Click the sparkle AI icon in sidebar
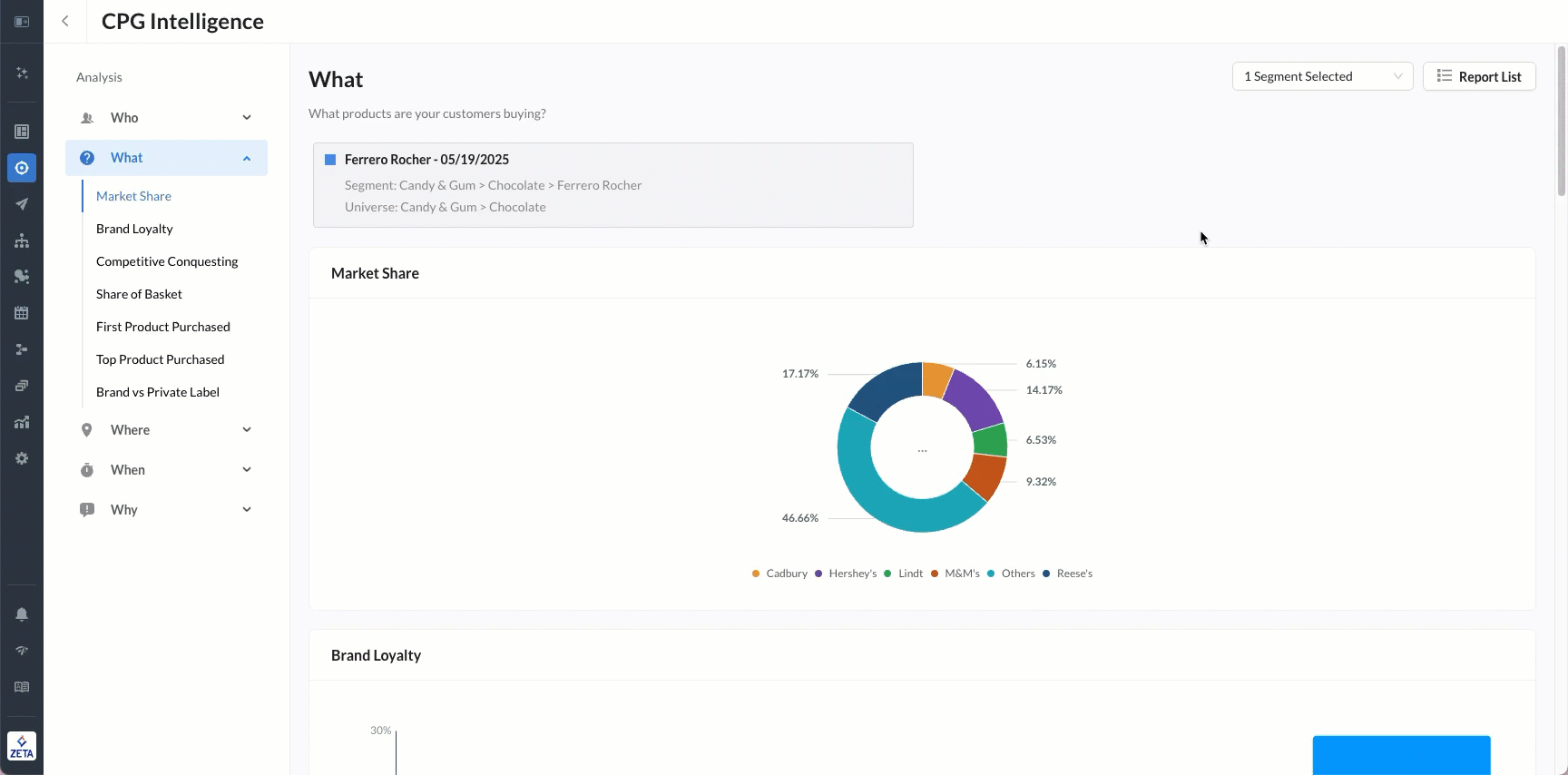The image size is (1568, 775). click(x=22, y=73)
